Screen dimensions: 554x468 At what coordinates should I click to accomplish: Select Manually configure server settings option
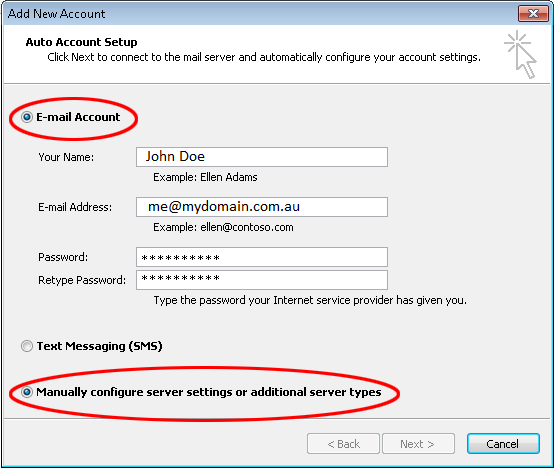[27, 392]
